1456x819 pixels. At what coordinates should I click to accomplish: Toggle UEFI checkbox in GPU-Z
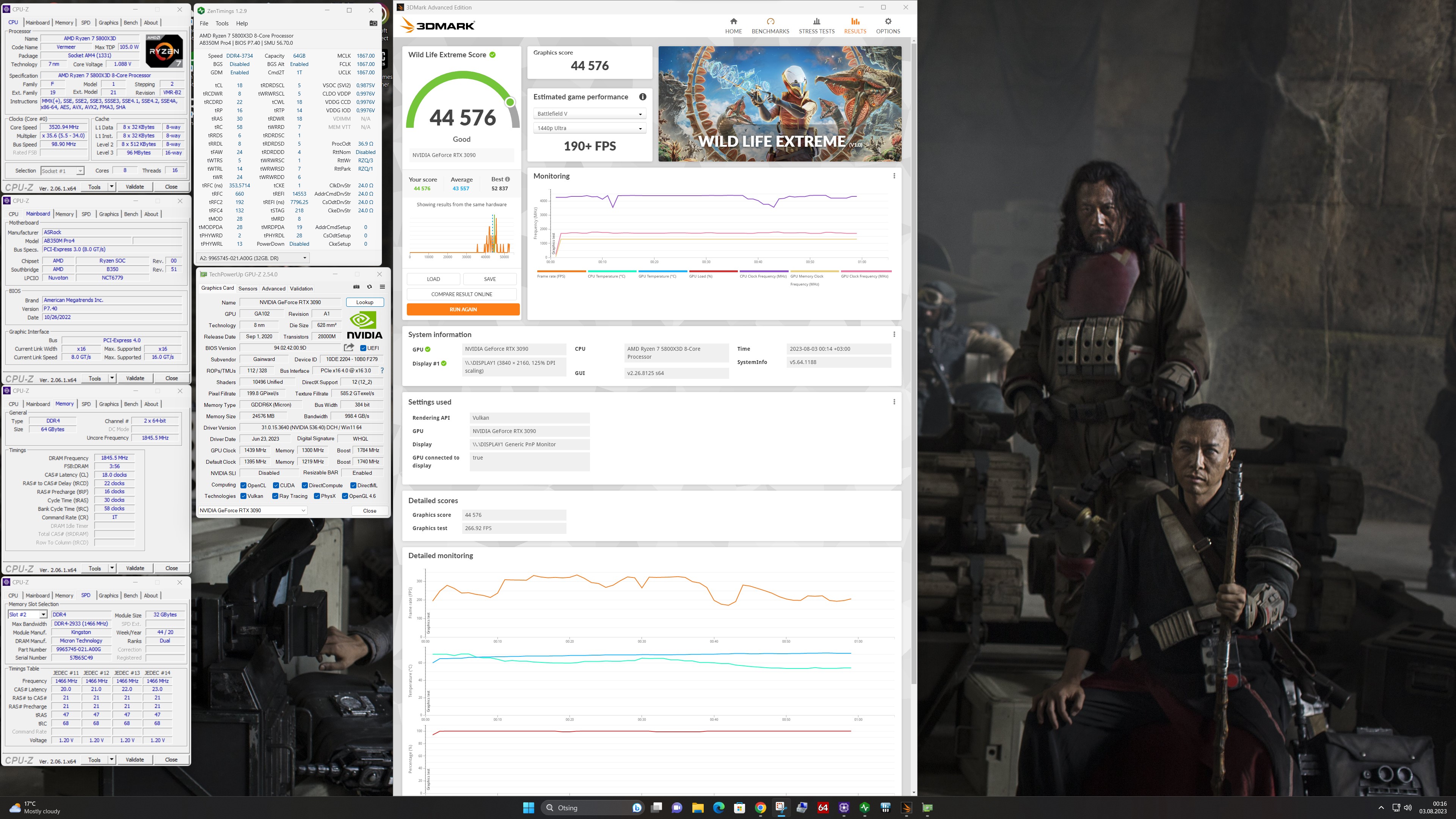[x=363, y=348]
